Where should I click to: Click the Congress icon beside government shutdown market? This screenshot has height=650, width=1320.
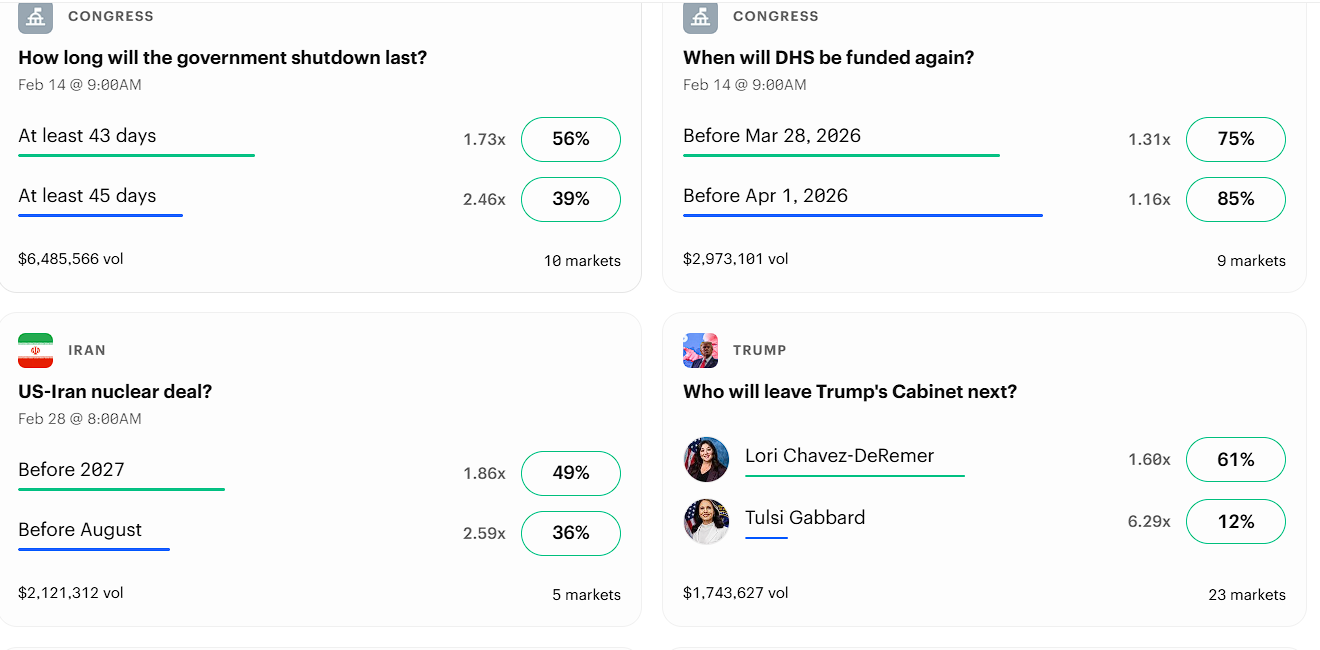point(35,17)
